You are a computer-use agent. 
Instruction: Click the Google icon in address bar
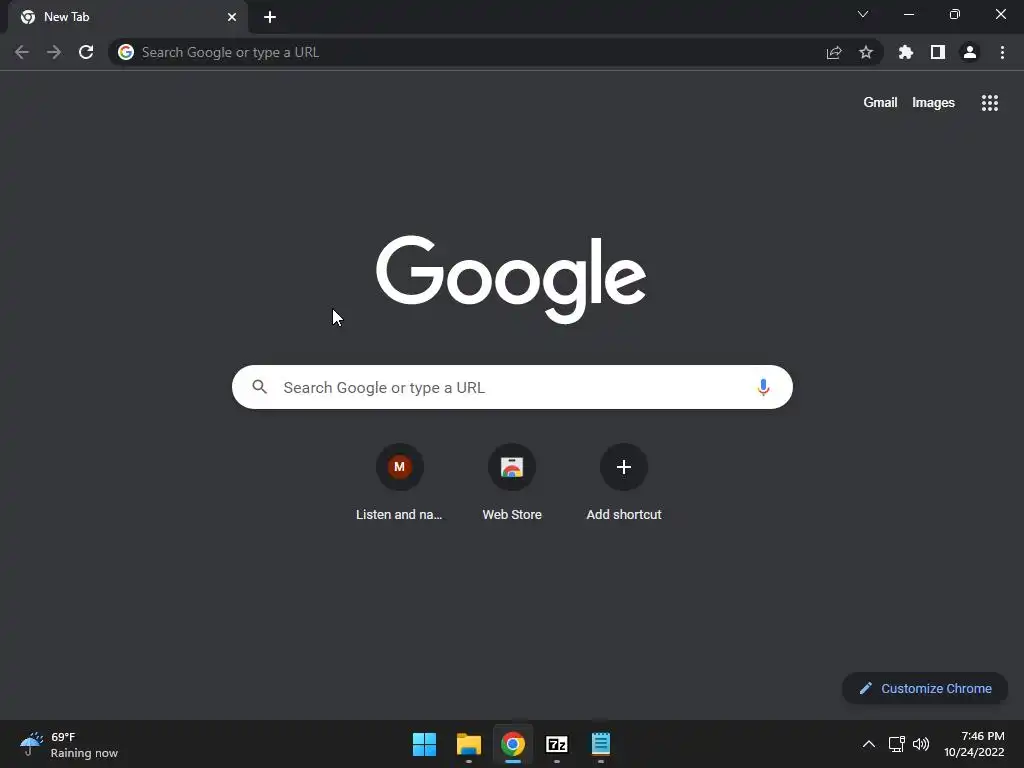(126, 52)
